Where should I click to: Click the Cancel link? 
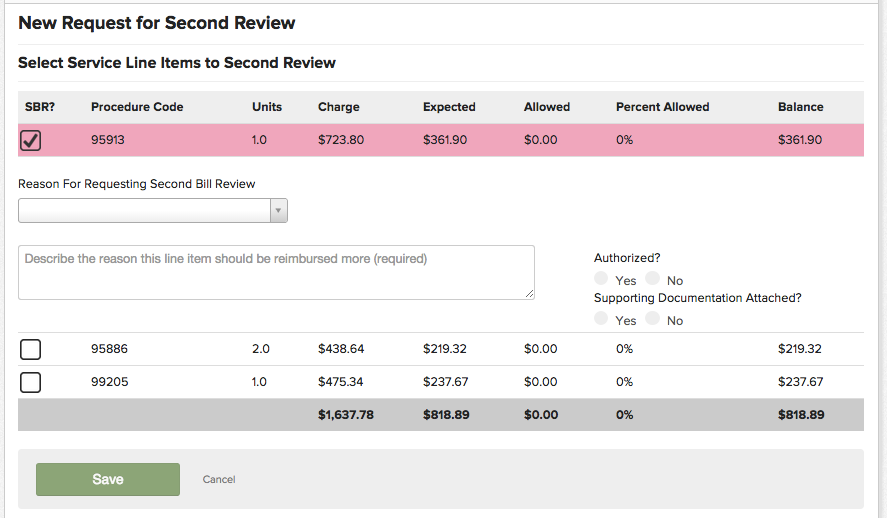click(x=219, y=480)
